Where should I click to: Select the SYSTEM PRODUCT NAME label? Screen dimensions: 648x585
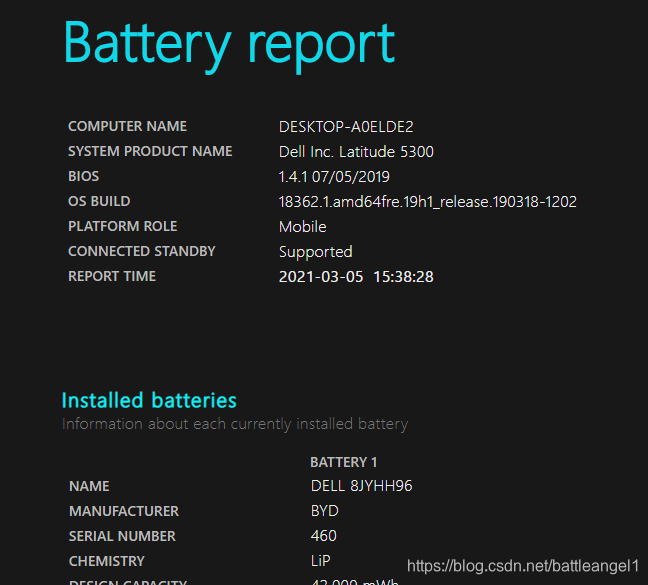[150, 151]
